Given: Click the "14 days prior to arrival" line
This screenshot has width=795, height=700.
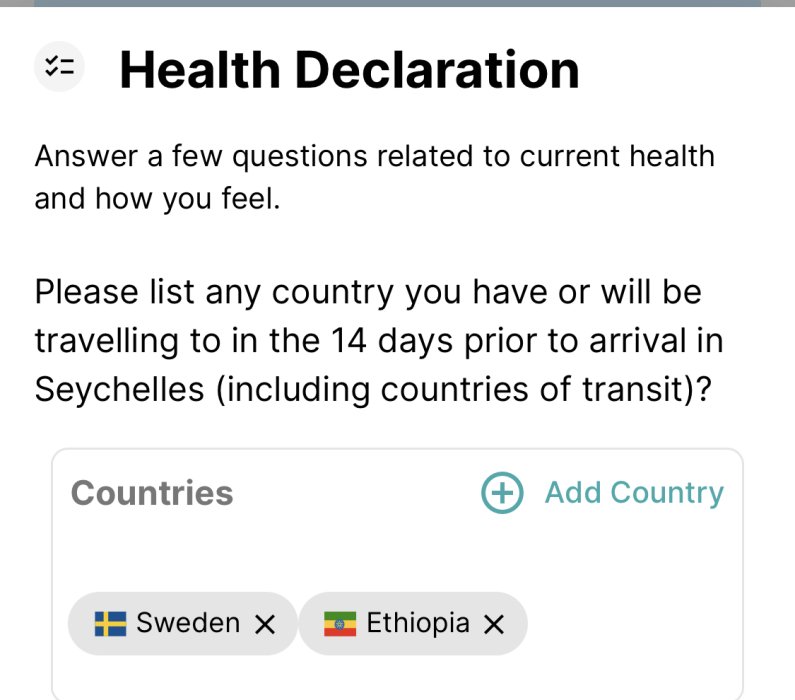Looking at the screenshot, I should coord(378,341).
